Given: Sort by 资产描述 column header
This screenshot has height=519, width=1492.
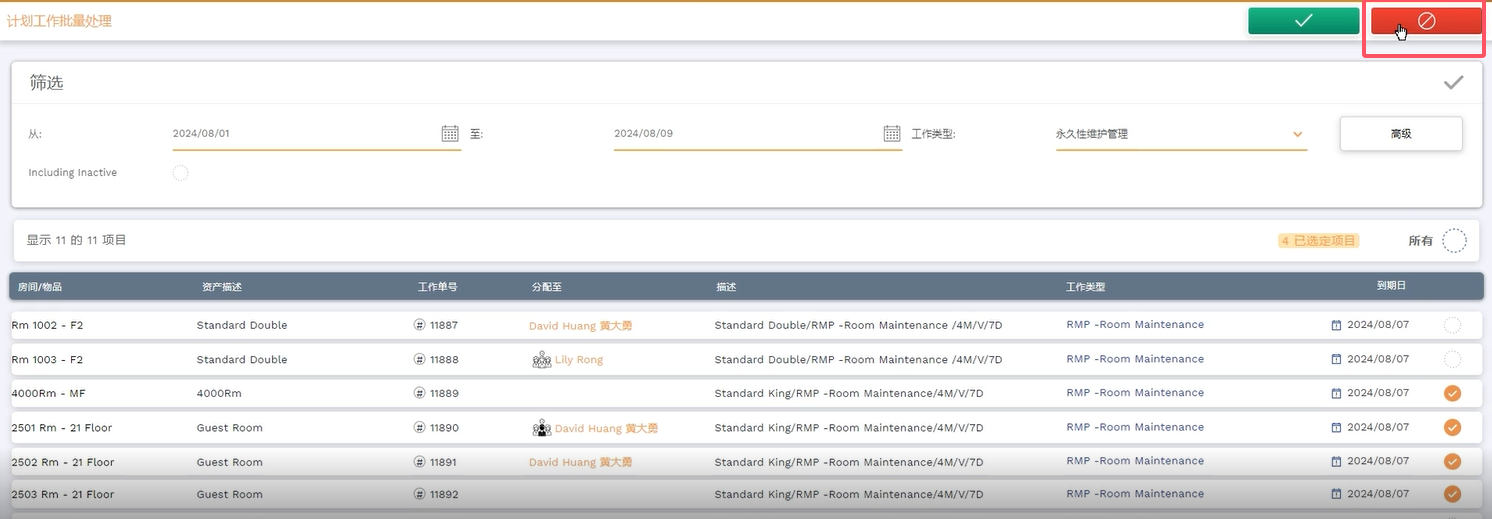Looking at the screenshot, I should [222, 287].
